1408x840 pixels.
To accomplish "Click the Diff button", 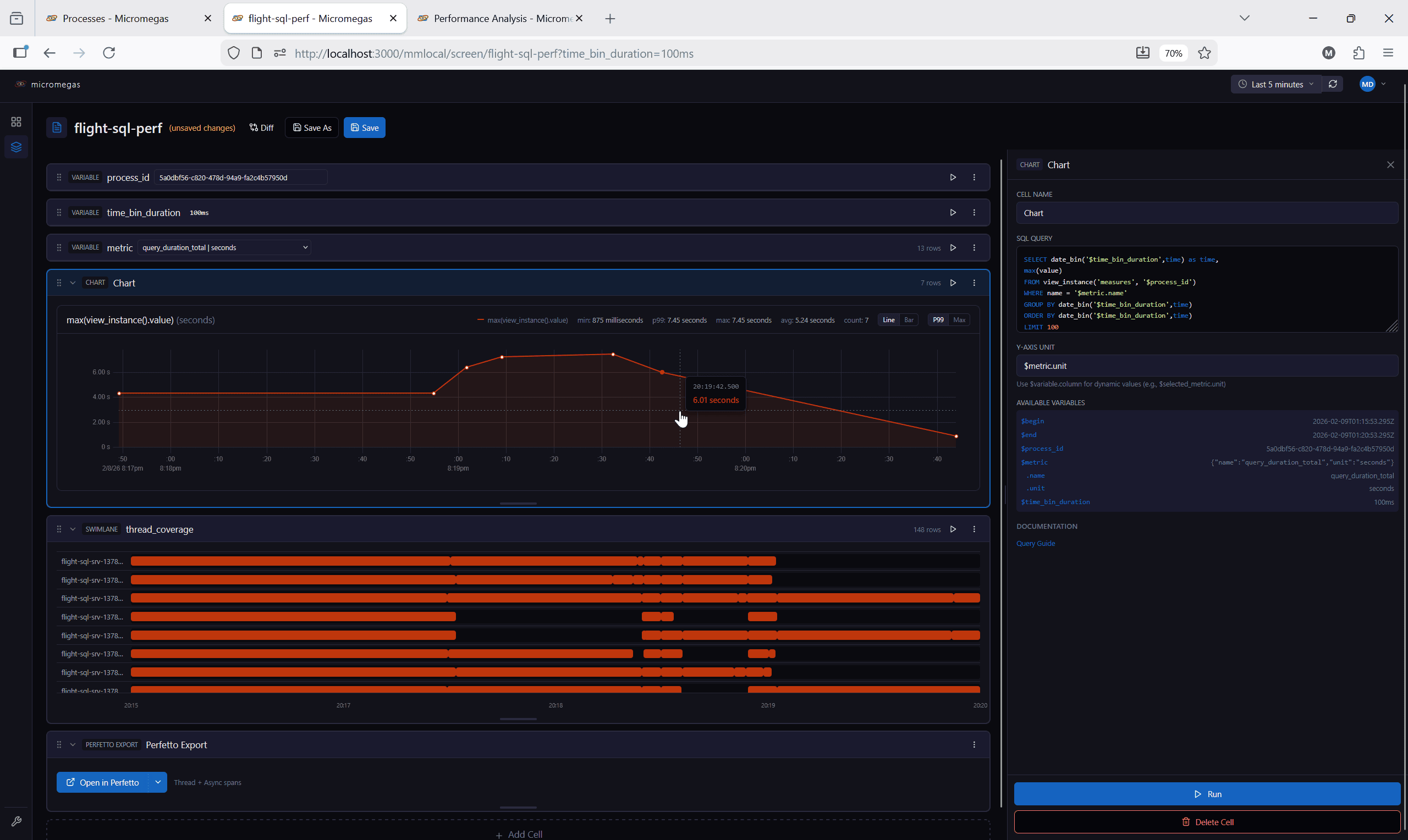I will click(x=262, y=128).
